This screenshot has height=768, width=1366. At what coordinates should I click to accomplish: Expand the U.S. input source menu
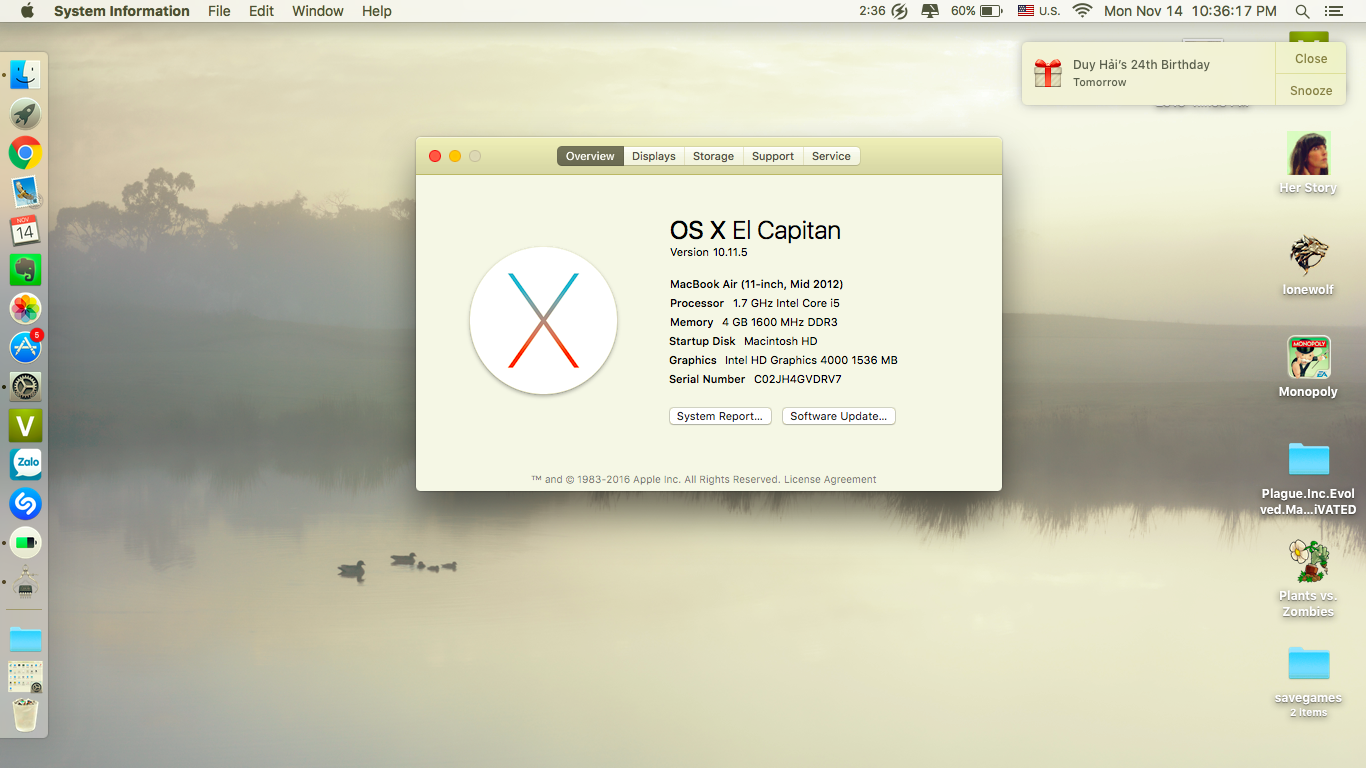click(1038, 11)
